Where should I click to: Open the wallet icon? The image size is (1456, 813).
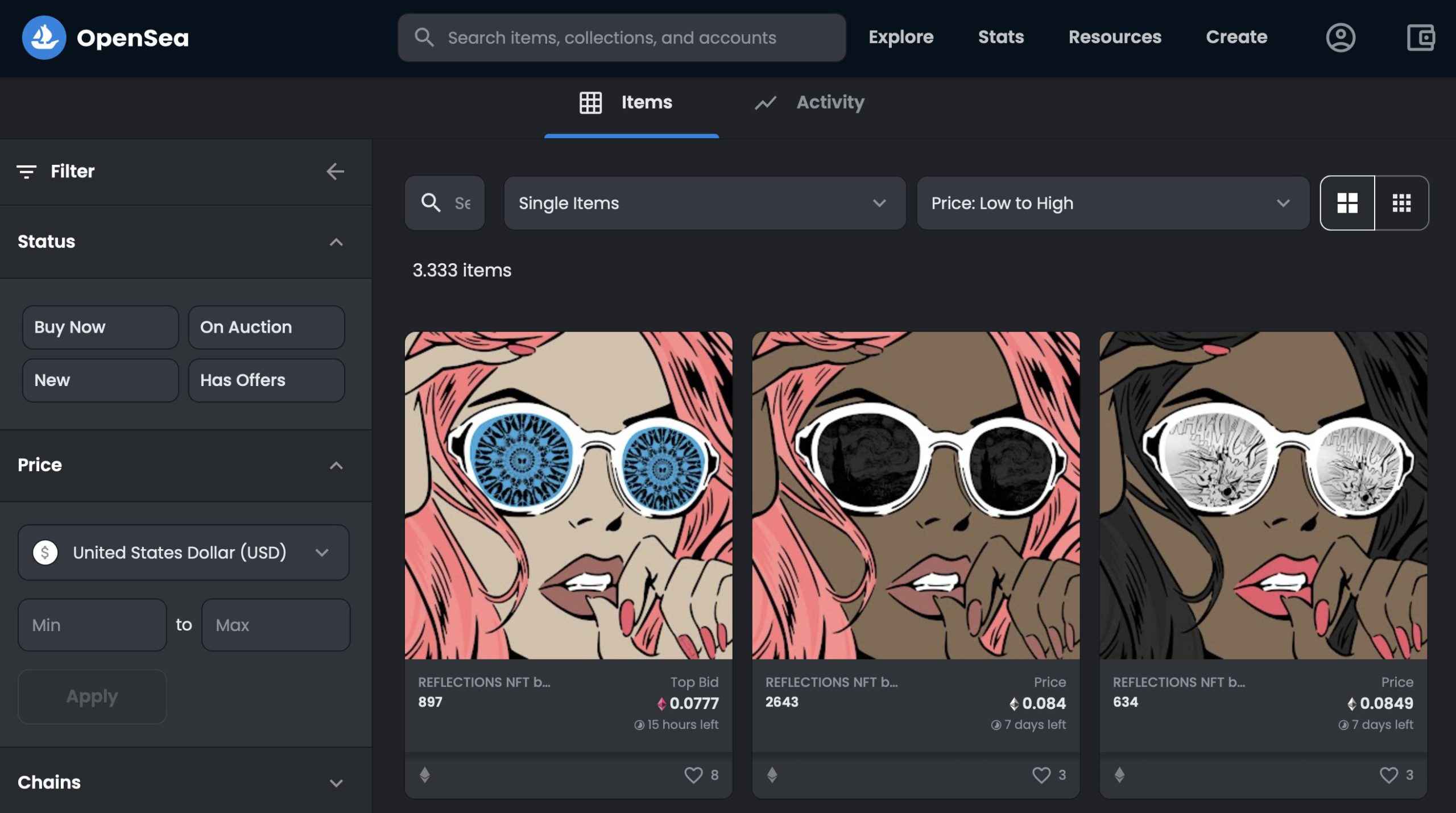(1420, 38)
